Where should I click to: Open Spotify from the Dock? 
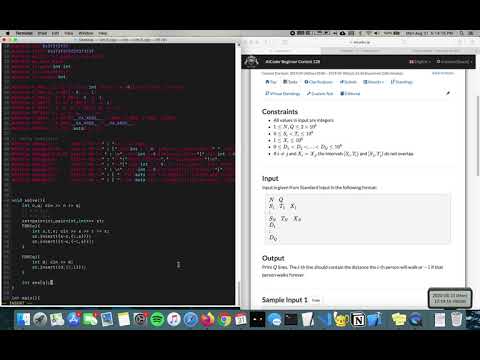157,319
